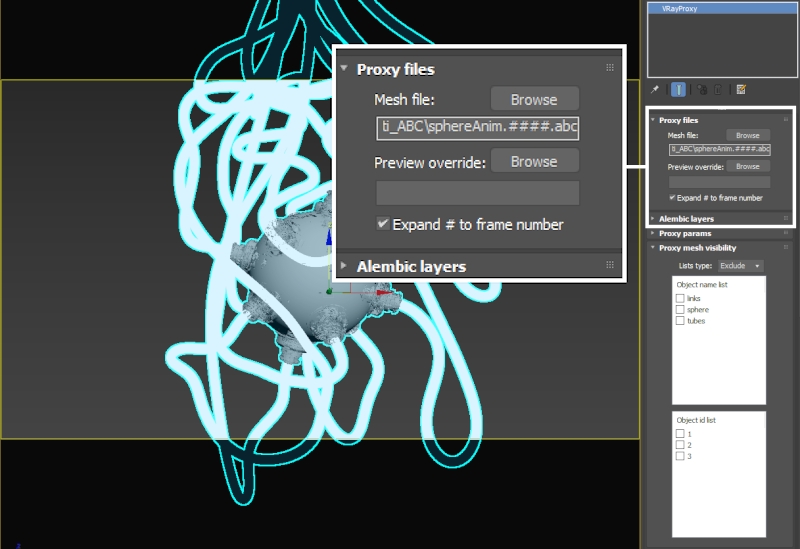The height and width of the screenshot is (549, 800).
Task: Click the pin stack icon
Action: point(655,90)
